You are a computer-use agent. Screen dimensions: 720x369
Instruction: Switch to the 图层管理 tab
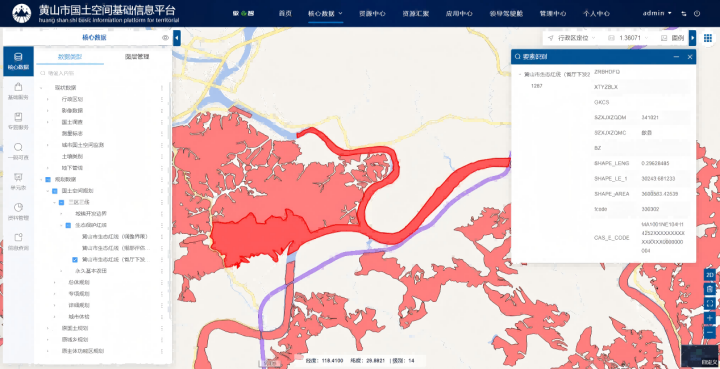pos(137,57)
